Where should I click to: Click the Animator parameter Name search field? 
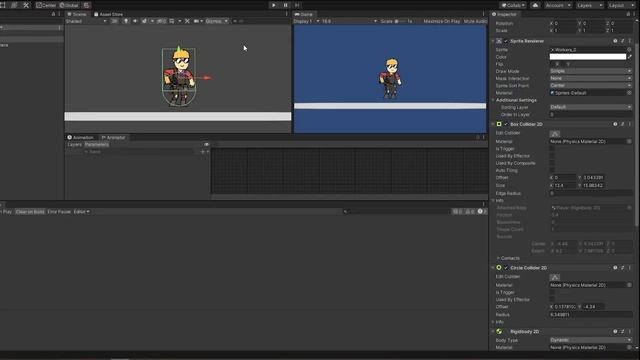[x=139, y=152]
